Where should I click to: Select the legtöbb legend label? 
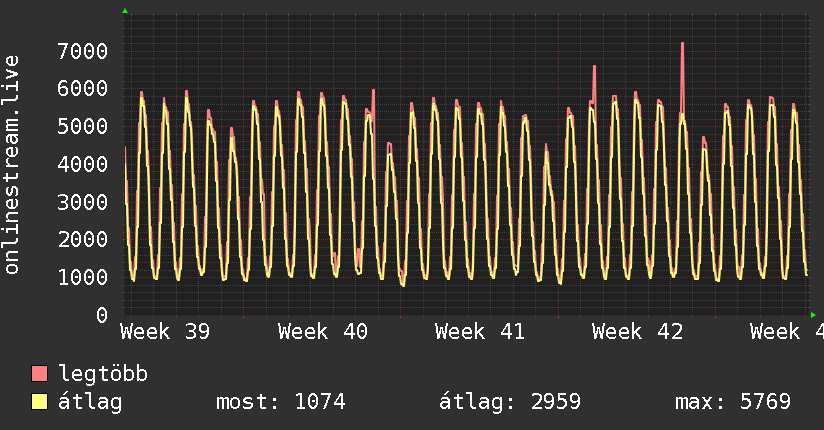click(x=103, y=374)
